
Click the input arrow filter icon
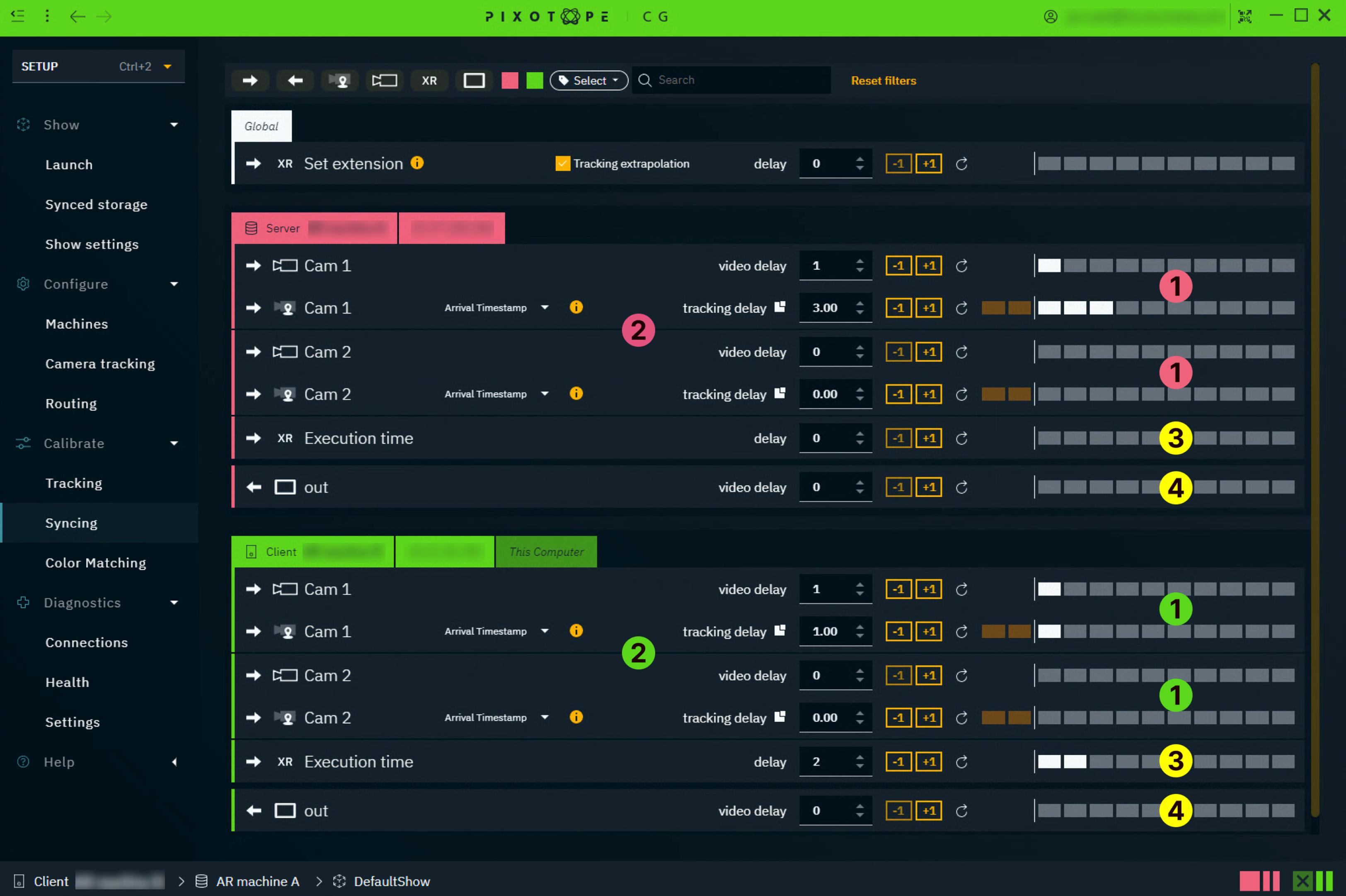(x=249, y=80)
